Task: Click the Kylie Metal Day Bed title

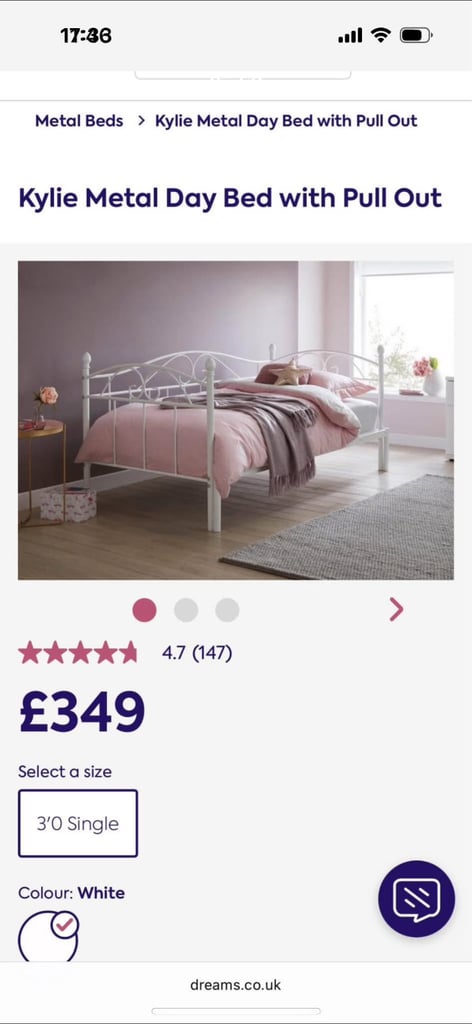Action: (x=230, y=198)
